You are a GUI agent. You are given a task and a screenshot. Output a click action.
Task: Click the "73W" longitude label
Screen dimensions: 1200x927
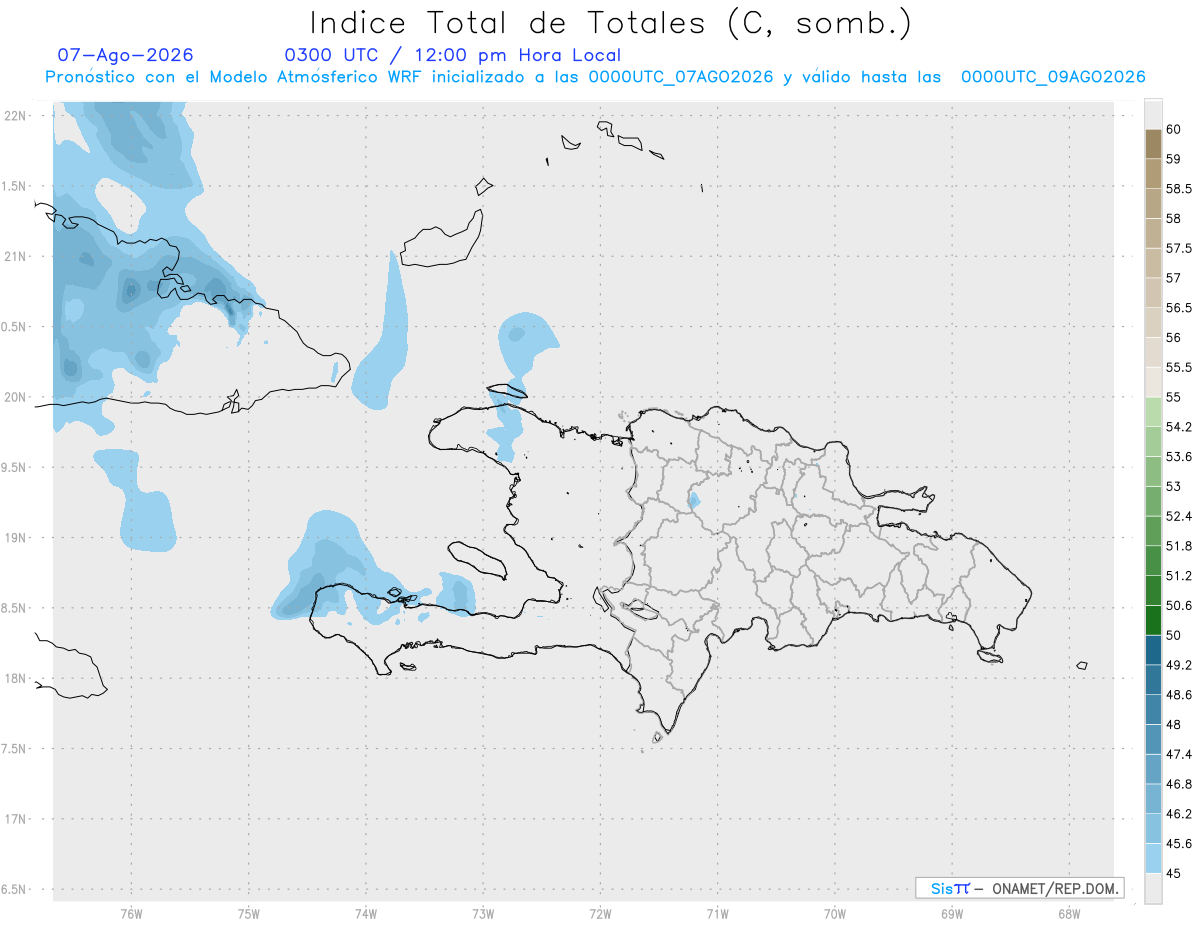(x=483, y=913)
